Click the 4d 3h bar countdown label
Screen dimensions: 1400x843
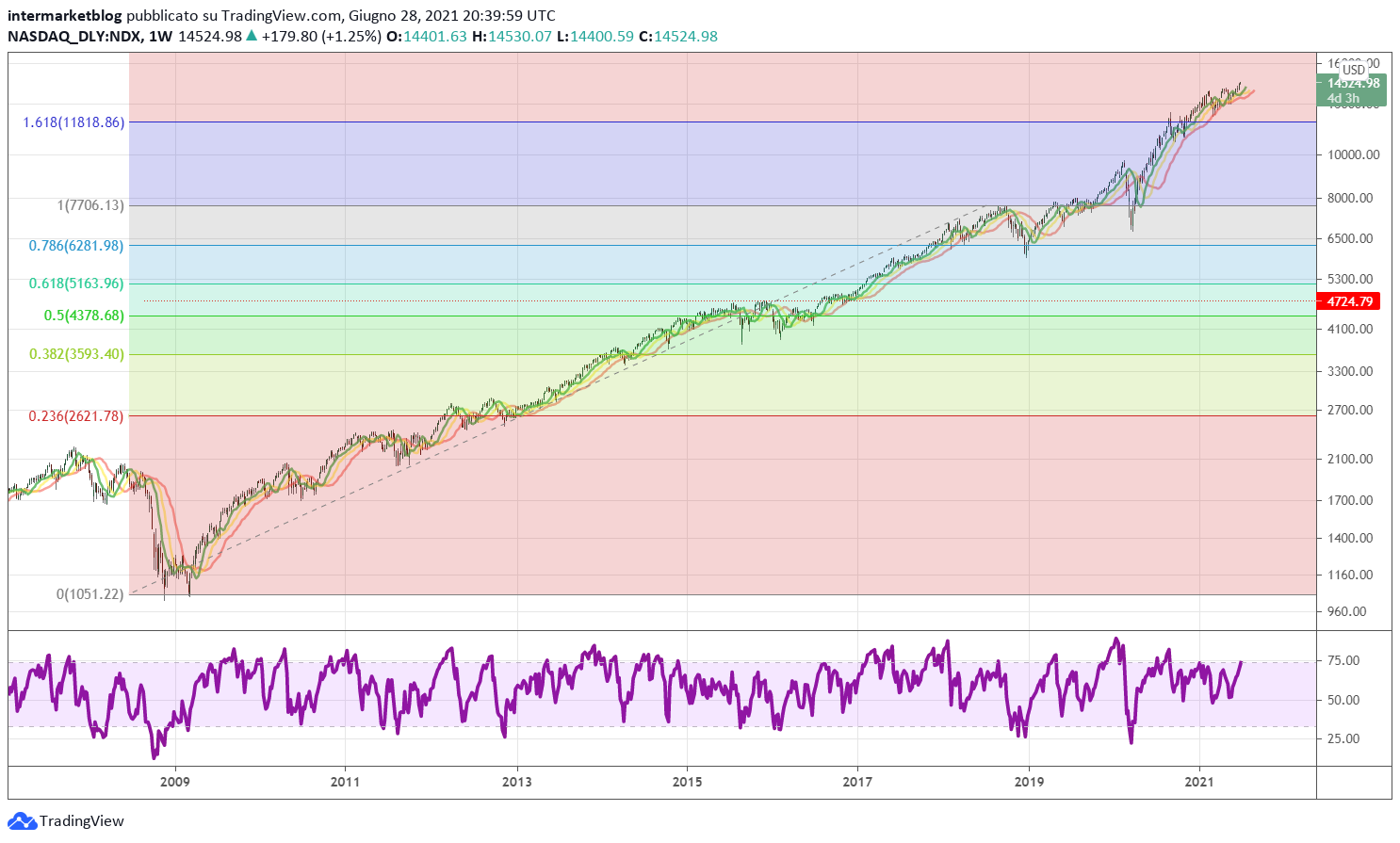[1343, 98]
